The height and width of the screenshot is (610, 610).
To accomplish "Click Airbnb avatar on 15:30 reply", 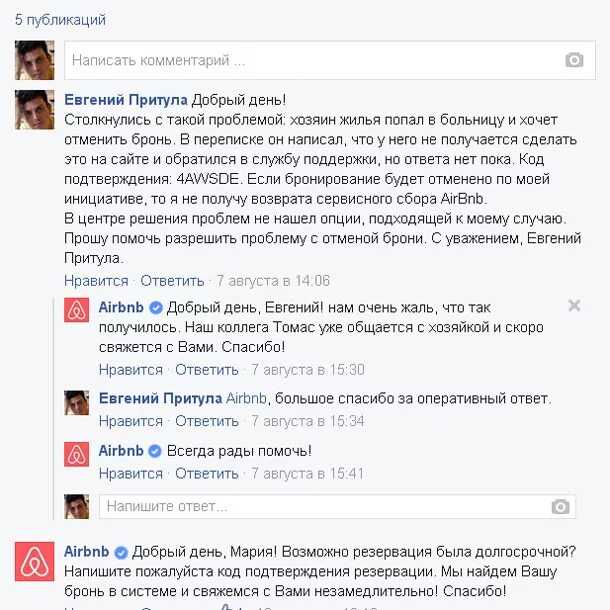I will tap(76, 310).
